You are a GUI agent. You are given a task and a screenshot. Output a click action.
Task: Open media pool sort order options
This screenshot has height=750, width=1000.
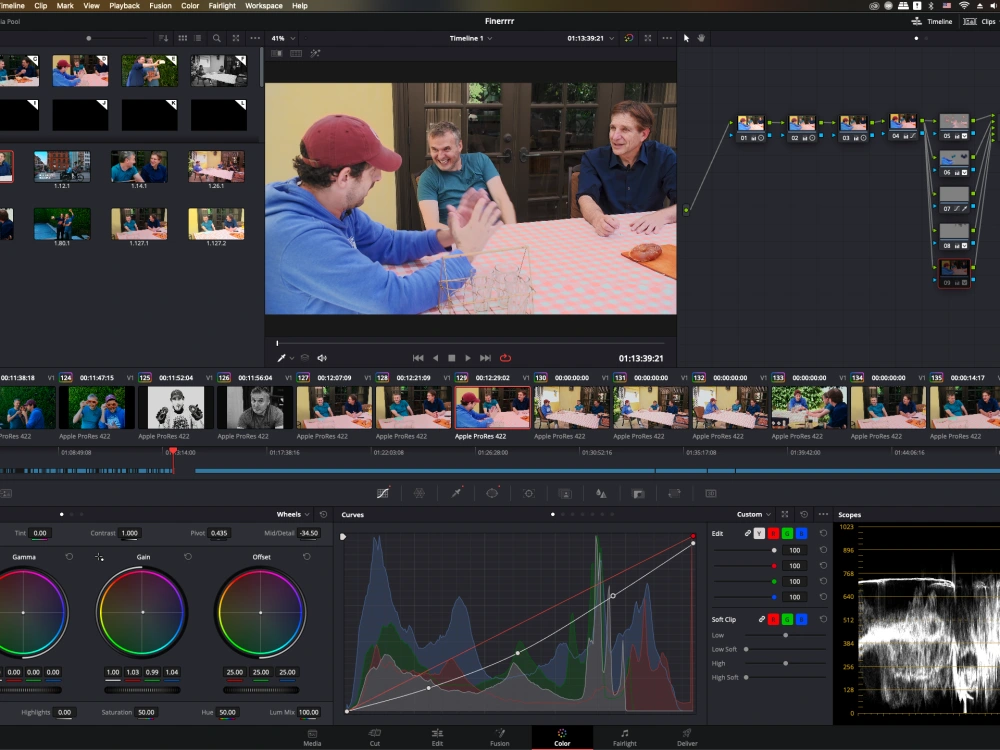163,38
